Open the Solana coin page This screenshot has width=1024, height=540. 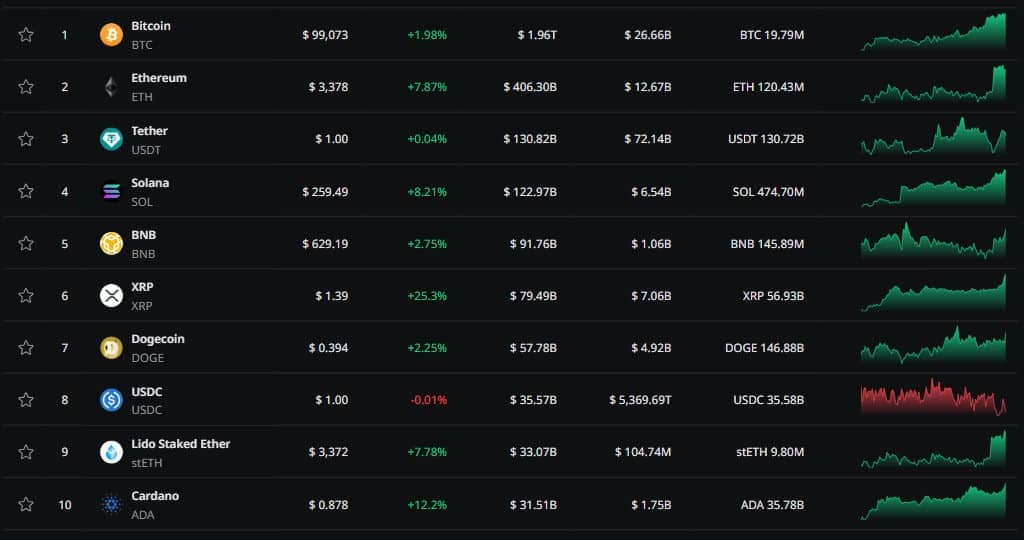(150, 183)
